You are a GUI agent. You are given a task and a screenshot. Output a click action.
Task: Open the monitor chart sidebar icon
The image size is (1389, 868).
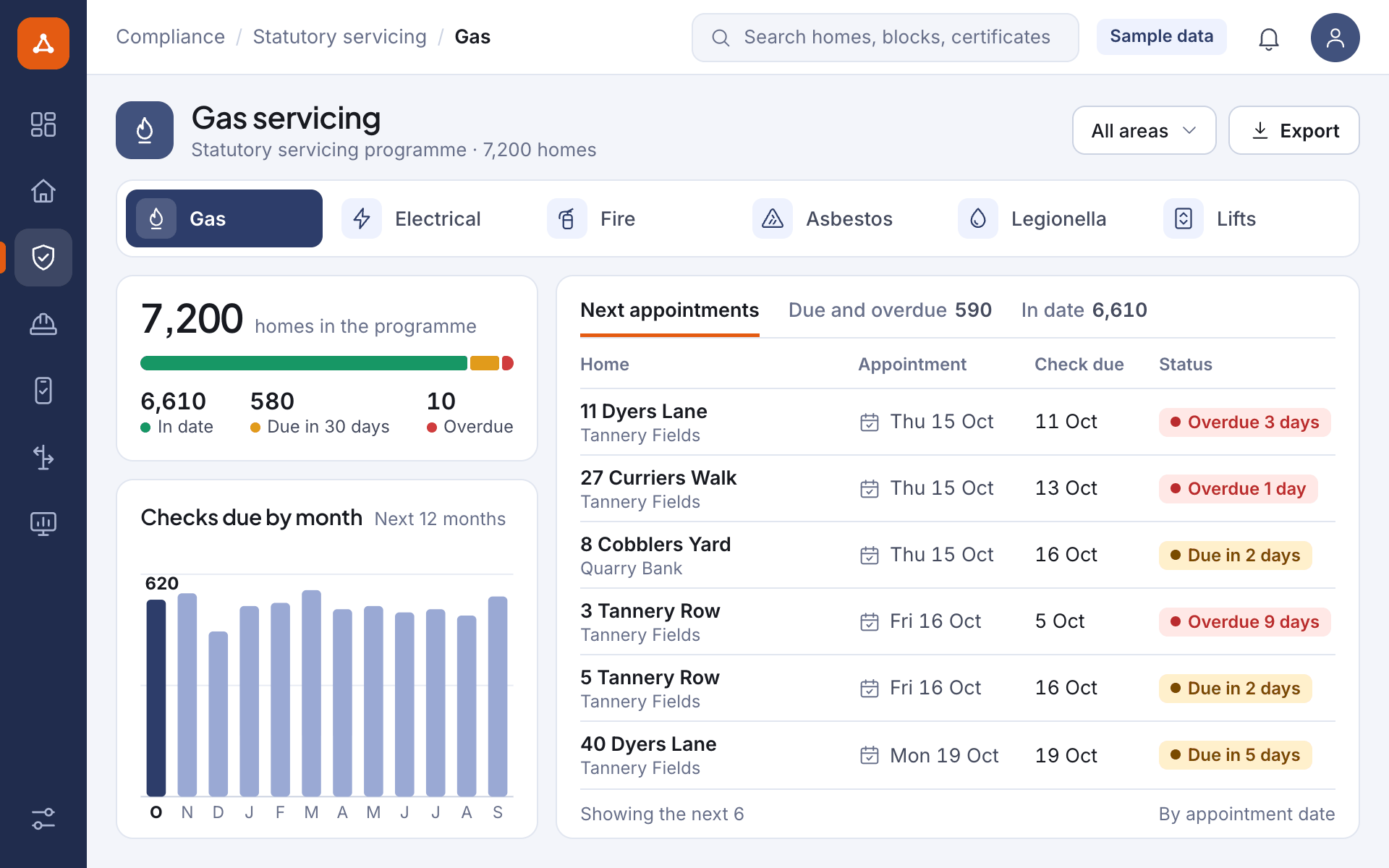coord(43,524)
